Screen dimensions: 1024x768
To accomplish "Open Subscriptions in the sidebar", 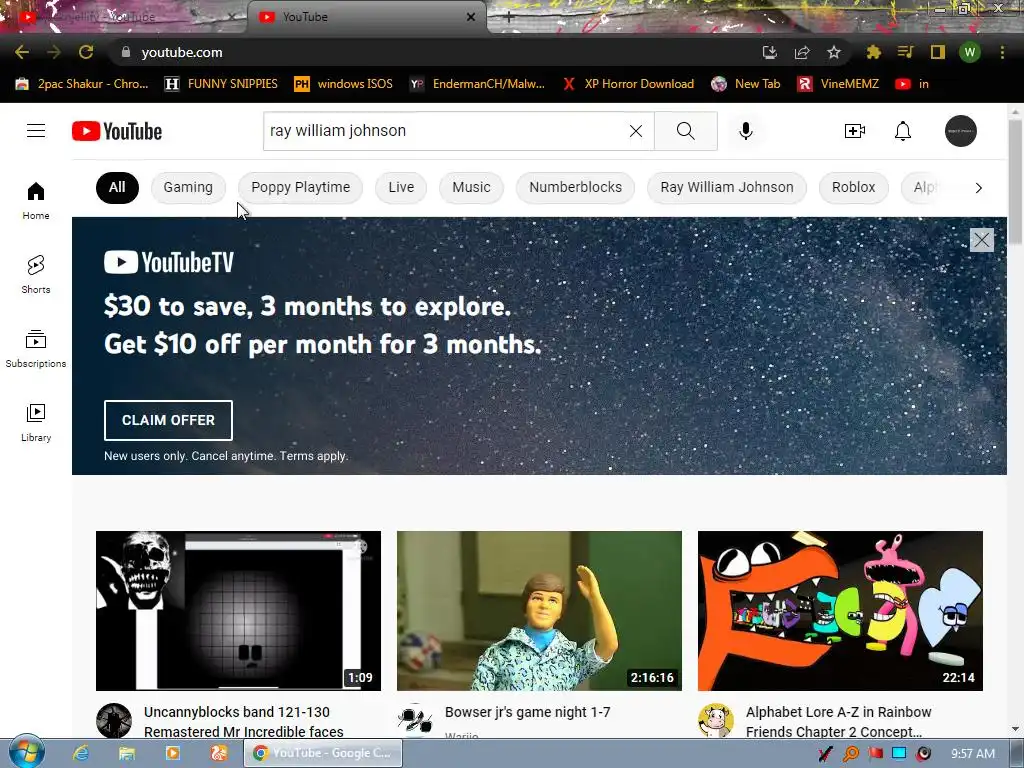I will pyautogui.click(x=36, y=349).
